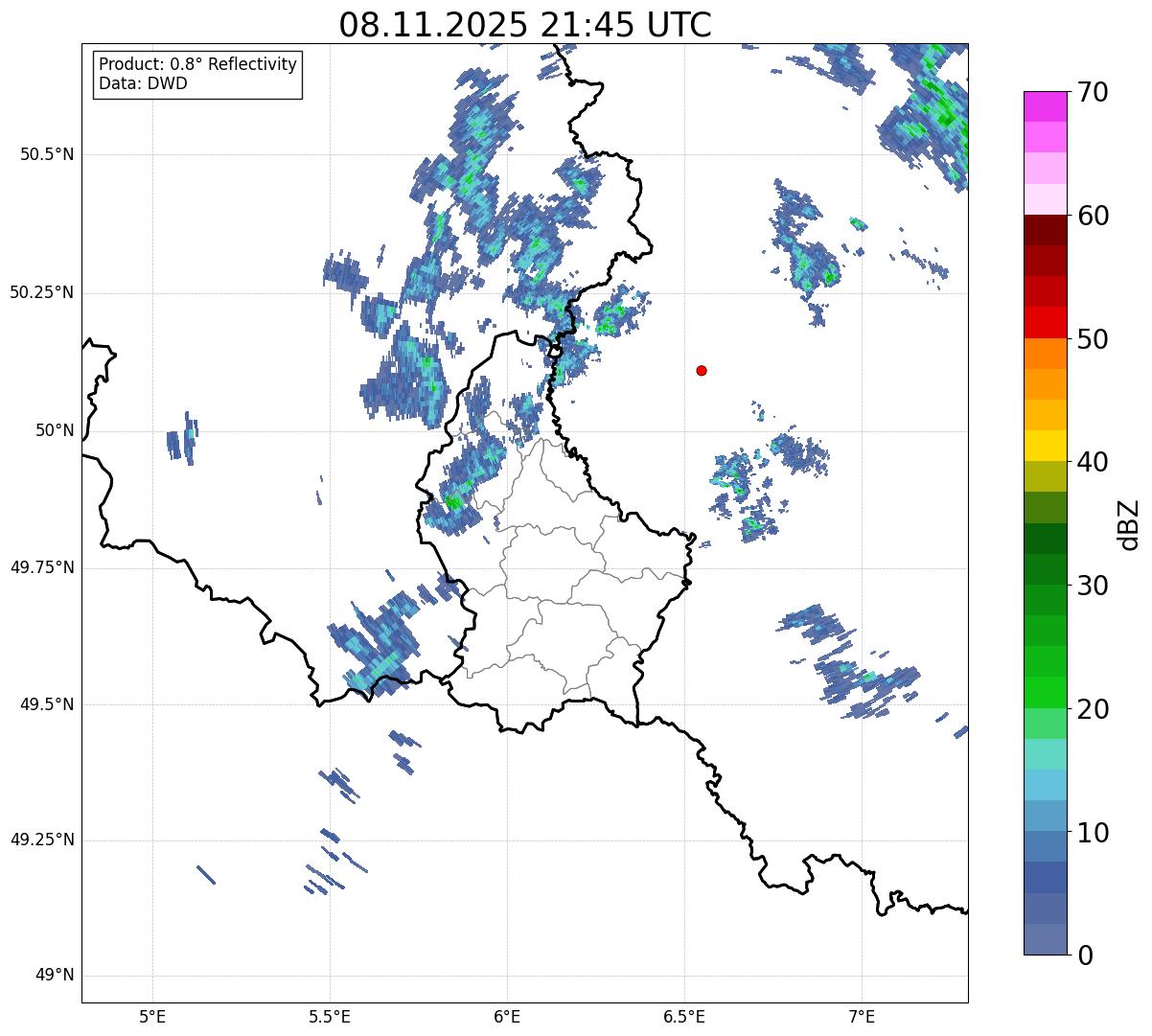Click the colorbar tick label "20"

(x=1093, y=709)
